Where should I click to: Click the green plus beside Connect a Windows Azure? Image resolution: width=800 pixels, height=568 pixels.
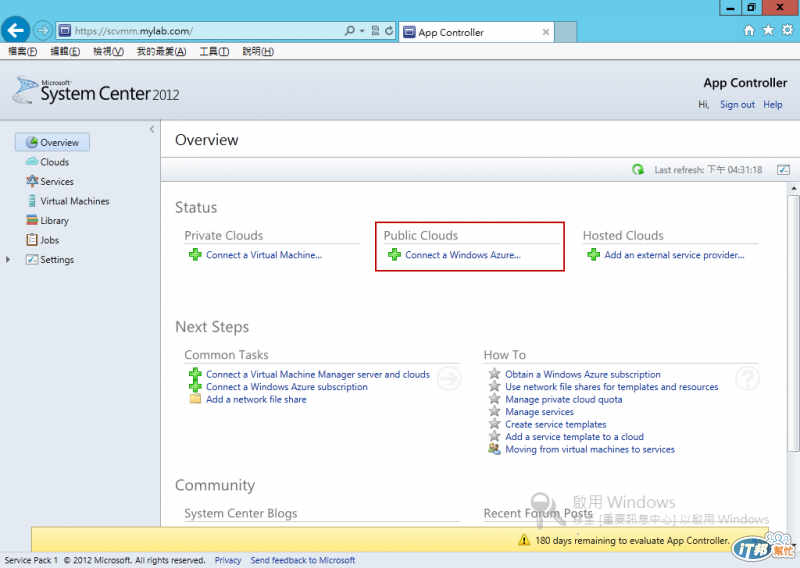pyautogui.click(x=394, y=255)
